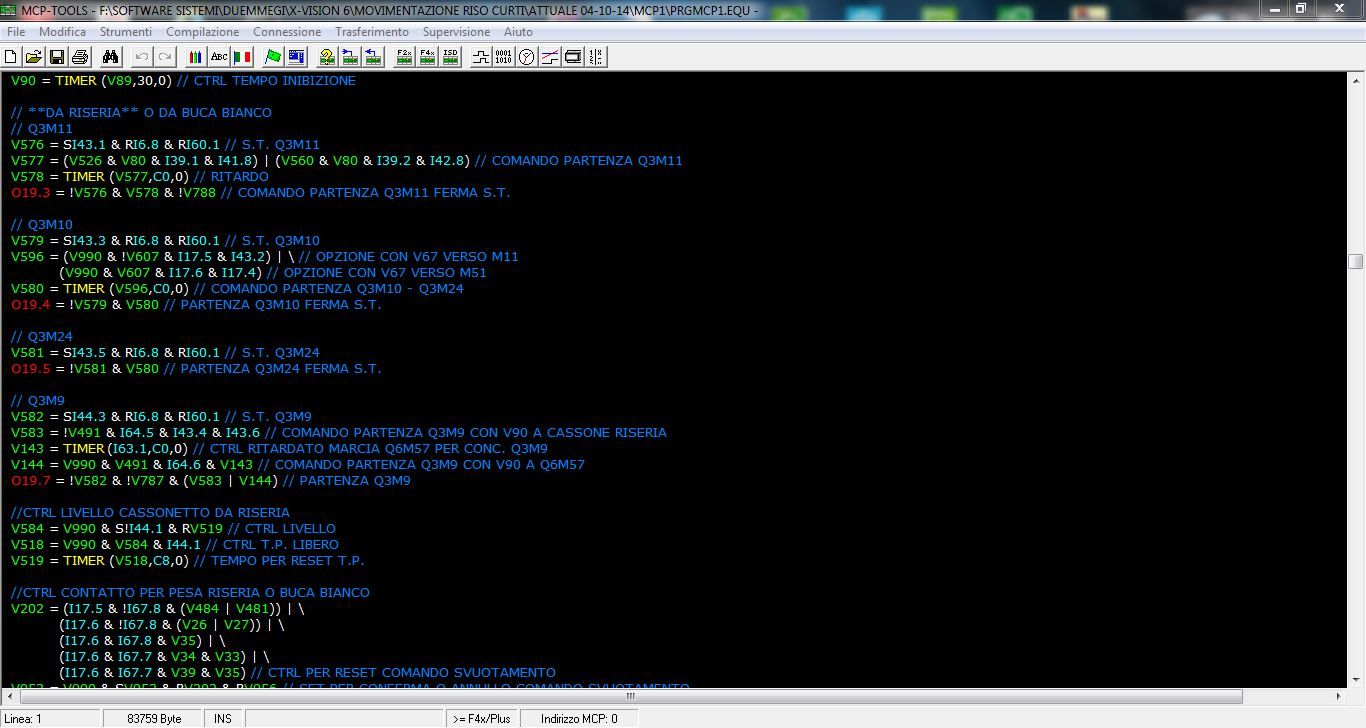
Task: Save the program with the floppy disk icon
Action: (57, 57)
